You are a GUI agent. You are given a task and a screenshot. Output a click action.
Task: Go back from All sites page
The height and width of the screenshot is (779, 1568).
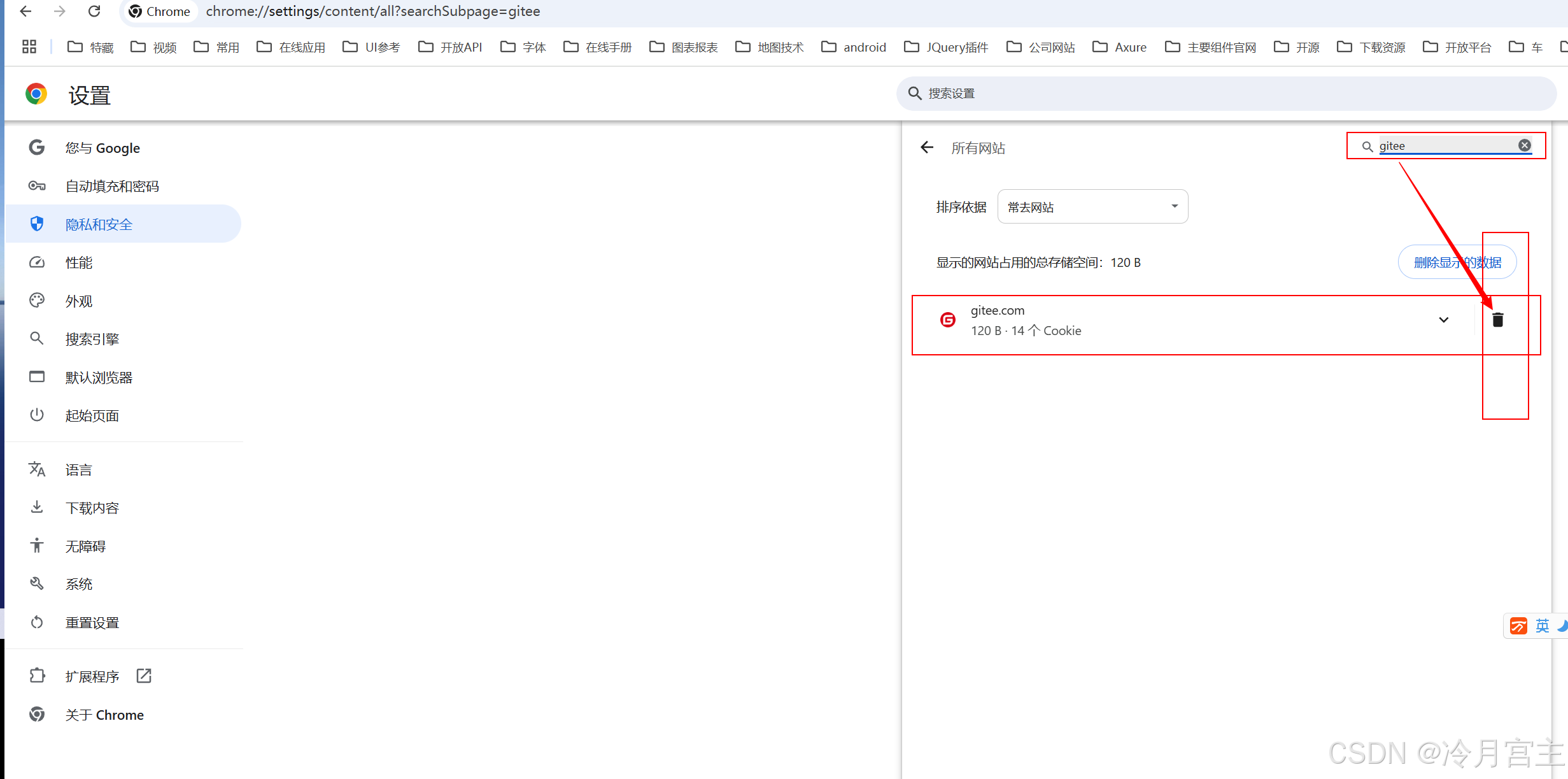tap(927, 148)
